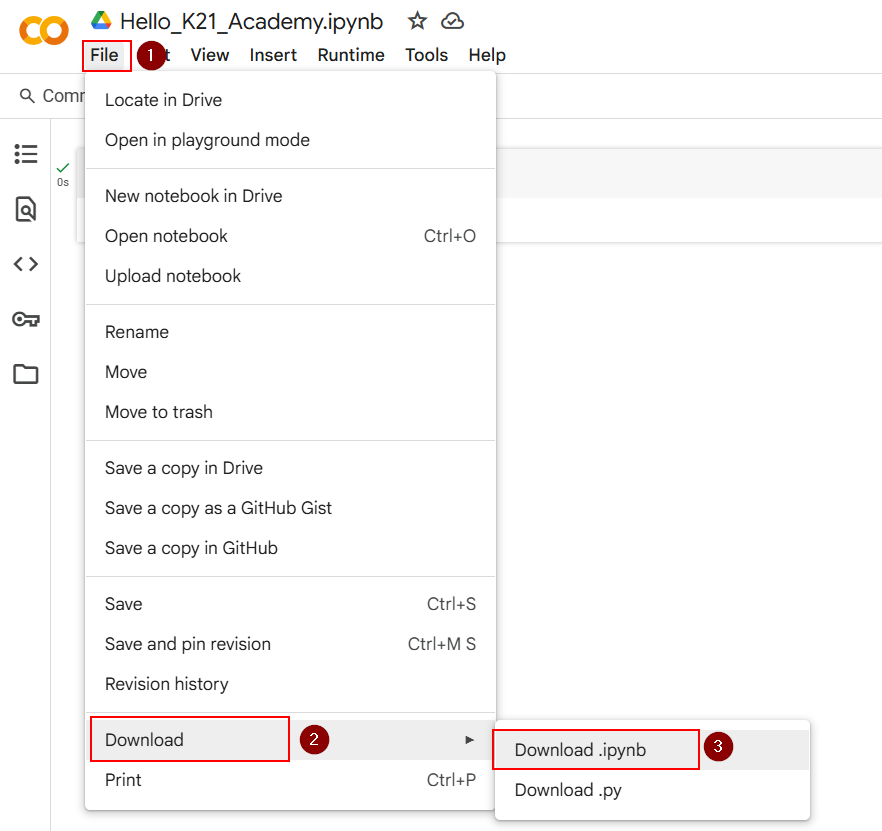This screenshot has width=882, height=831.
Task: Choose Upload notebook
Action: click(x=290, y=276)
